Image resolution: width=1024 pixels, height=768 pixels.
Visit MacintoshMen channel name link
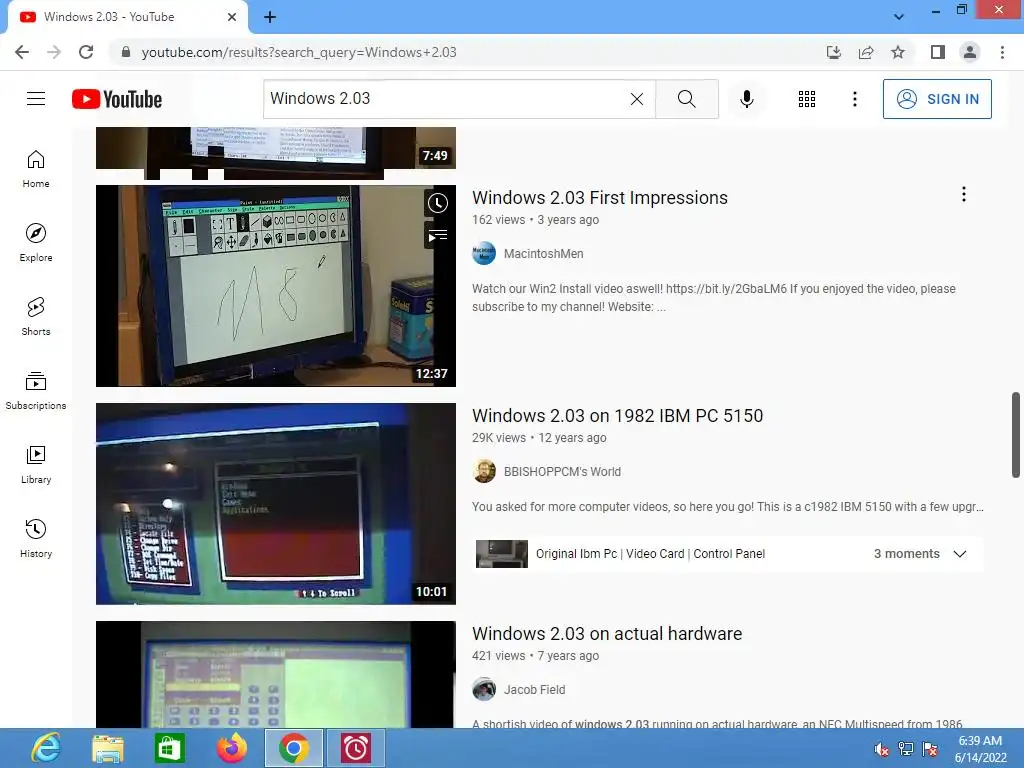(x=543, y=253)
